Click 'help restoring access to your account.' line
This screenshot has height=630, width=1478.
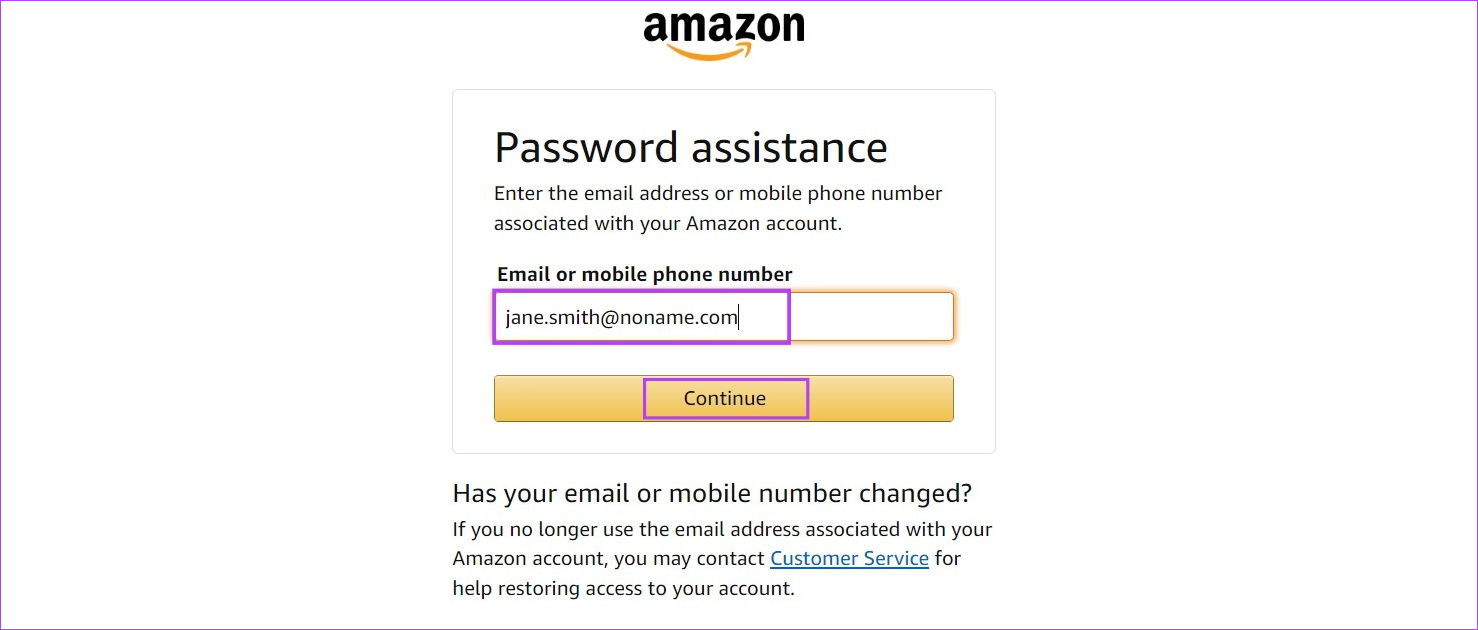623,588
